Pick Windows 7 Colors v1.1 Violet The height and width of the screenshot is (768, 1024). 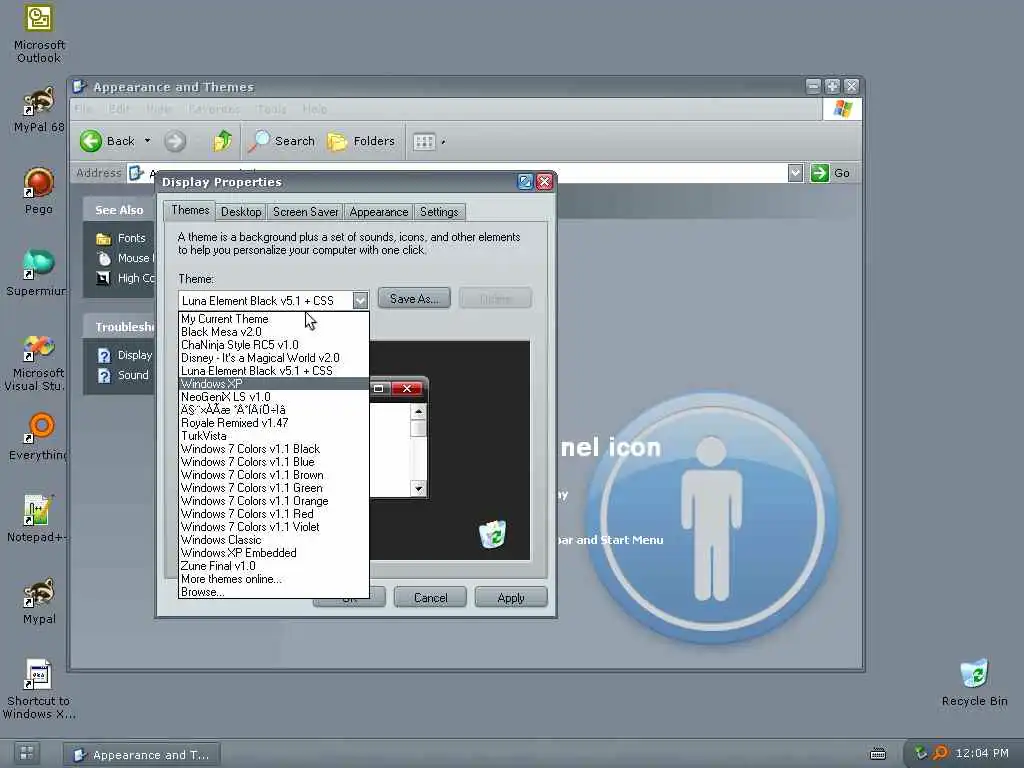click(274, 527)
